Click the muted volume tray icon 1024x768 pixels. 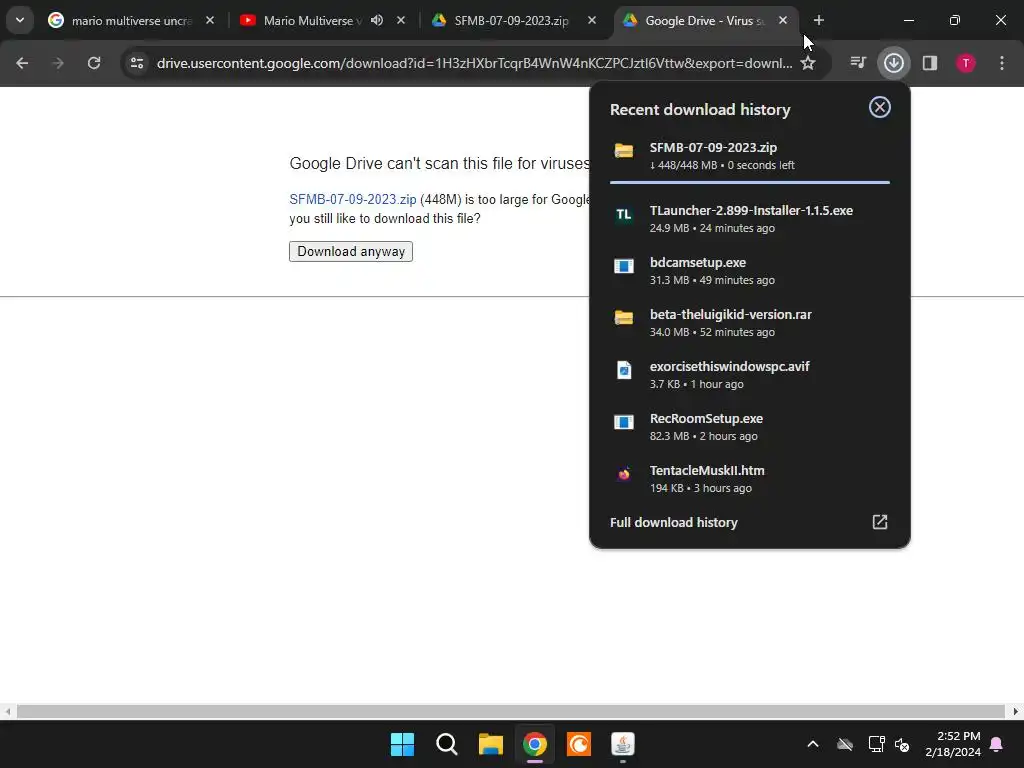pyautogui.click(x=902, y=744)
